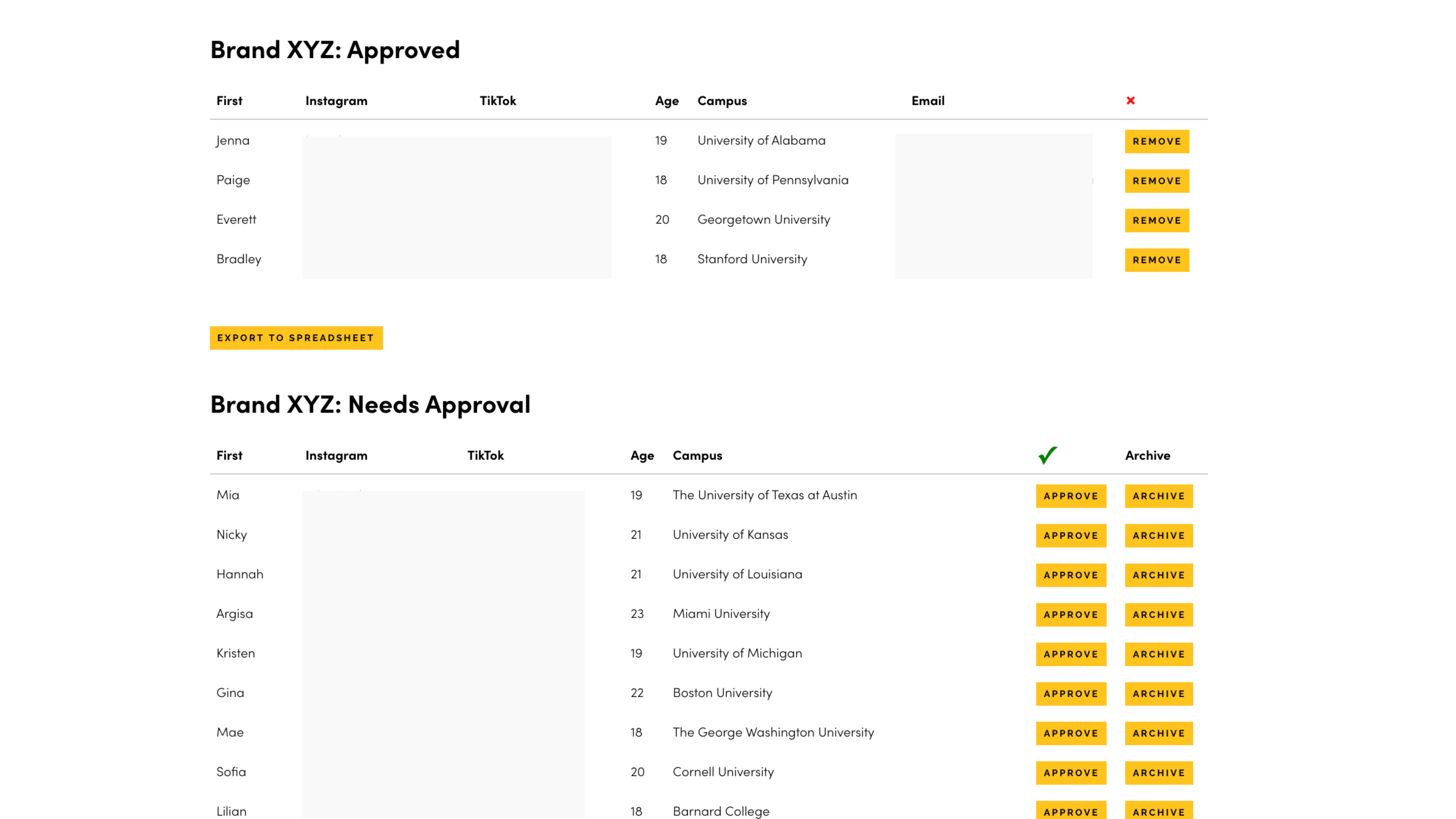Screen dimensions: 1456x819
Task: Approve Gina from Boston University
Action: pyautogui.click(x=1071, y=694)
